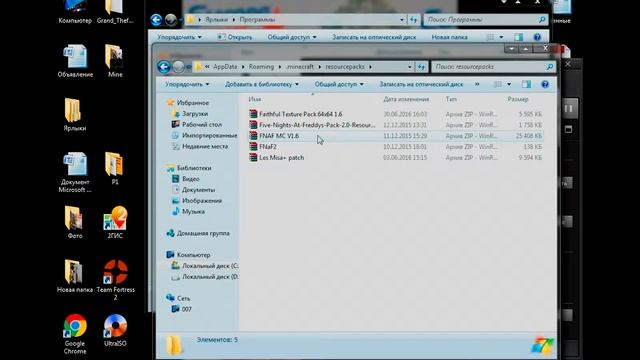This screenshot has height=360, width=640.
Task: Sort by Тип column header
Action: [451, 99]
